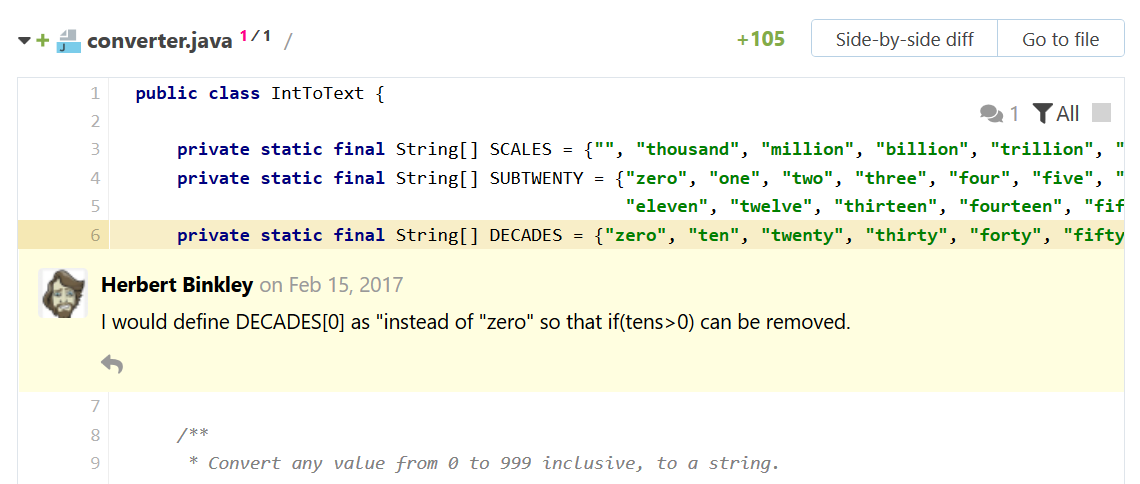
Task: Open Herbert Binkley's profile name link
Action: point(177,285)
